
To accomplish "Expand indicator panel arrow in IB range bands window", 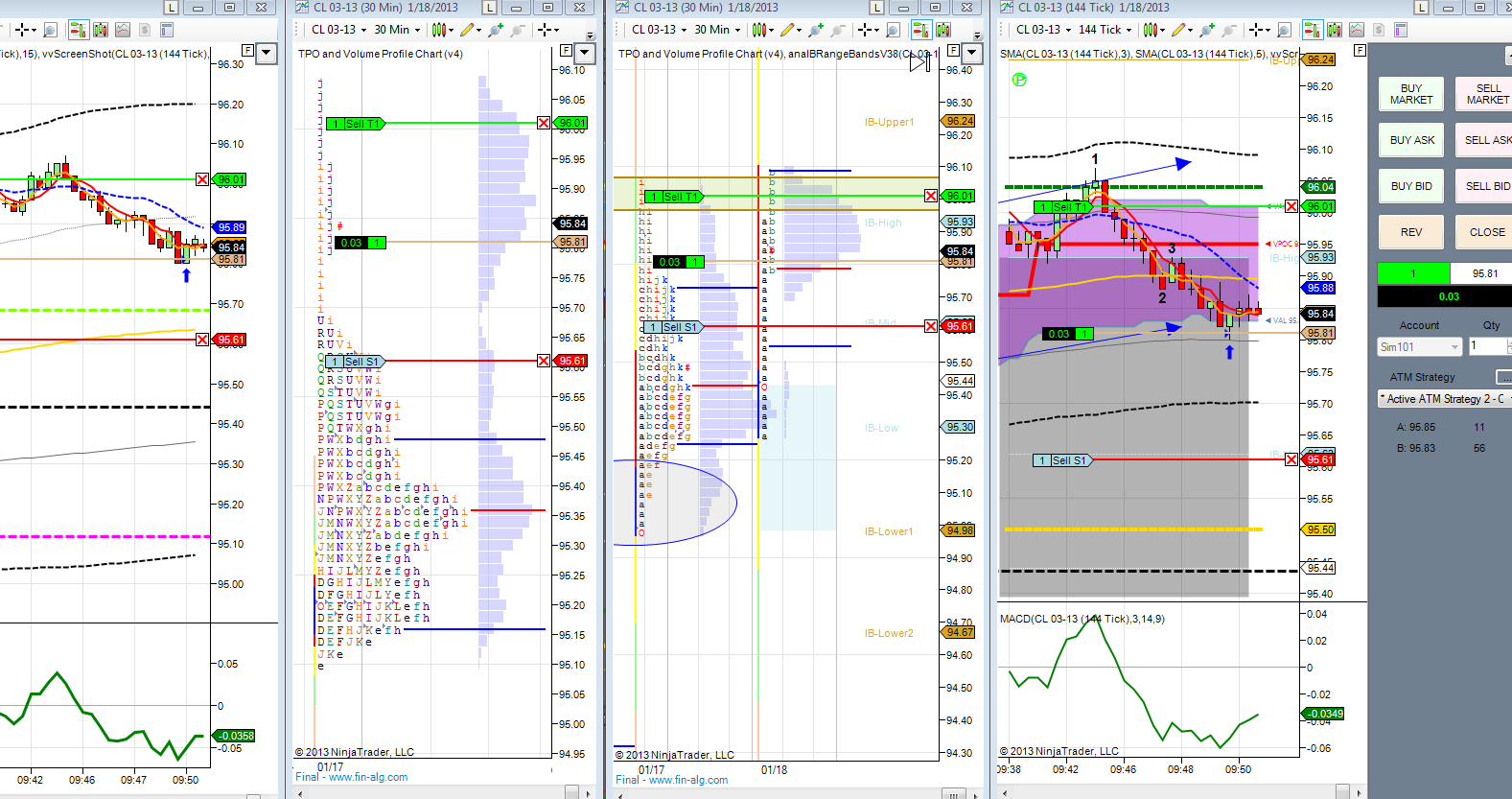I will click(x=974, y=54).
